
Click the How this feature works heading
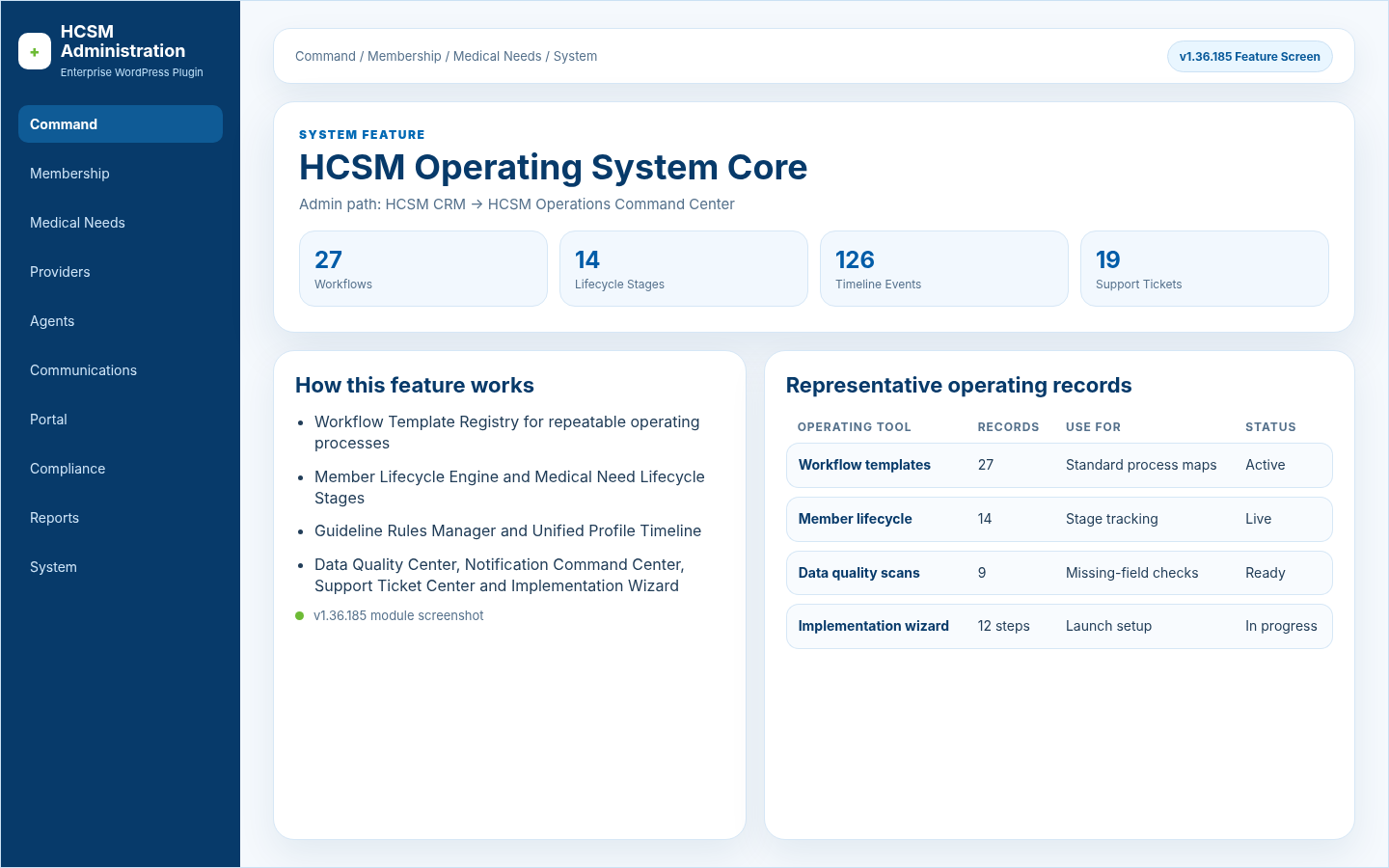(x=415, y=386)
